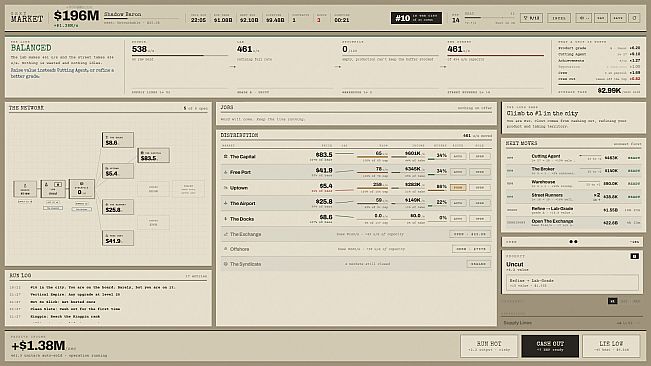Toggle the auto routing button for The Docks

(458, 219)
